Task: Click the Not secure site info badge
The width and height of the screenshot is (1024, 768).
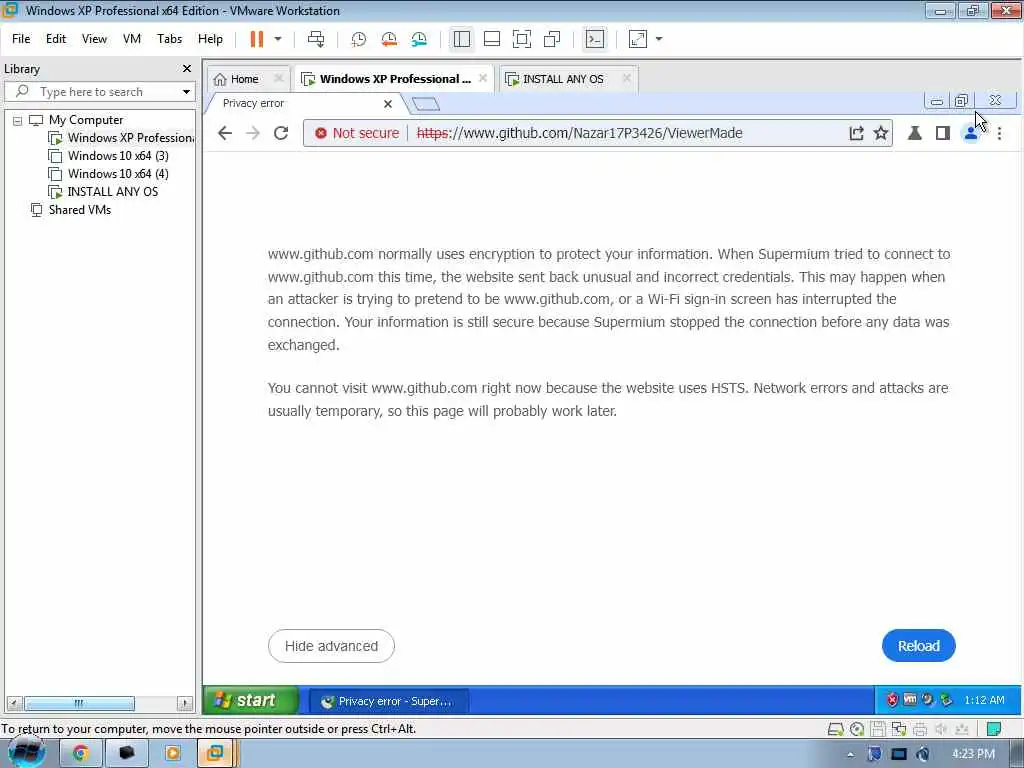Action: (357, 133)
